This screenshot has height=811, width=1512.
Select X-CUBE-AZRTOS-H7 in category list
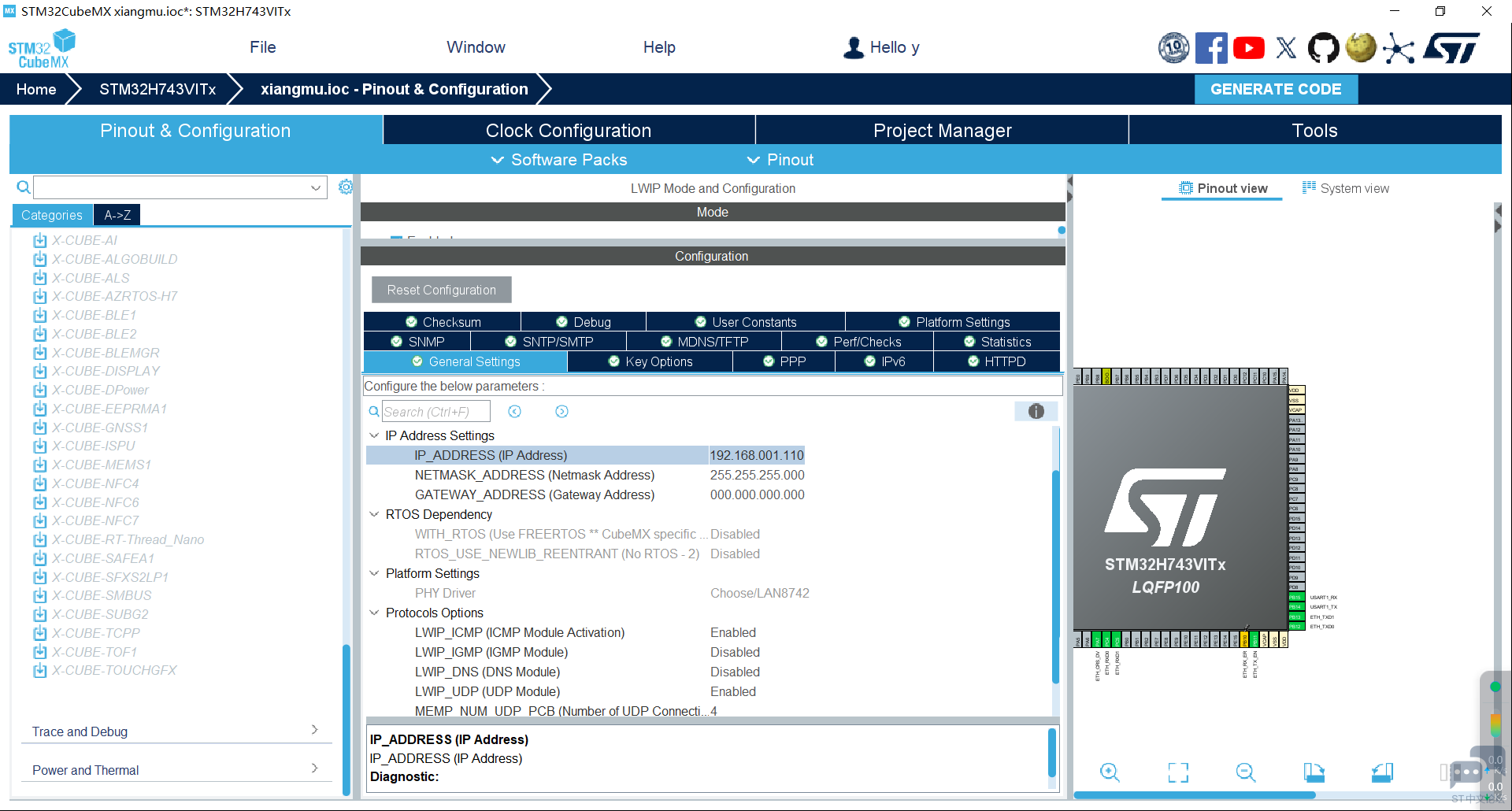114,296
